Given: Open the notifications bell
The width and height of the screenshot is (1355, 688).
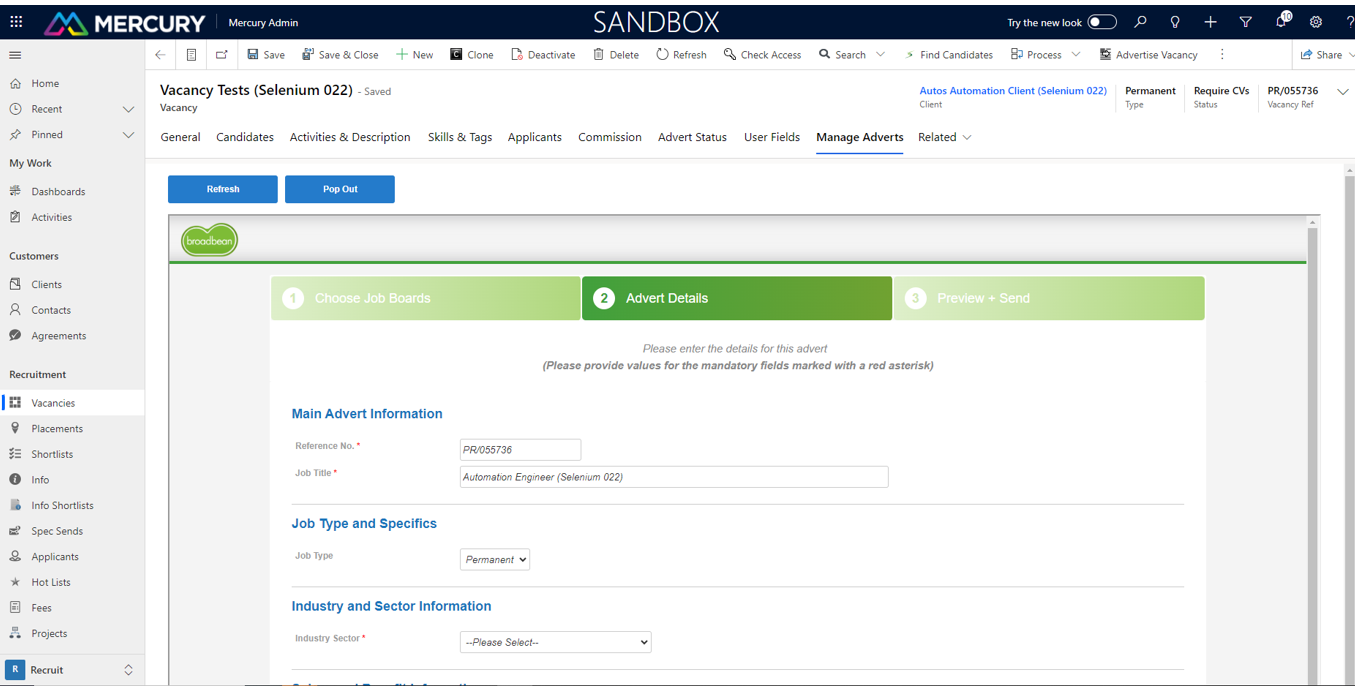Looking at the screenshot, I should [1281, 21].
